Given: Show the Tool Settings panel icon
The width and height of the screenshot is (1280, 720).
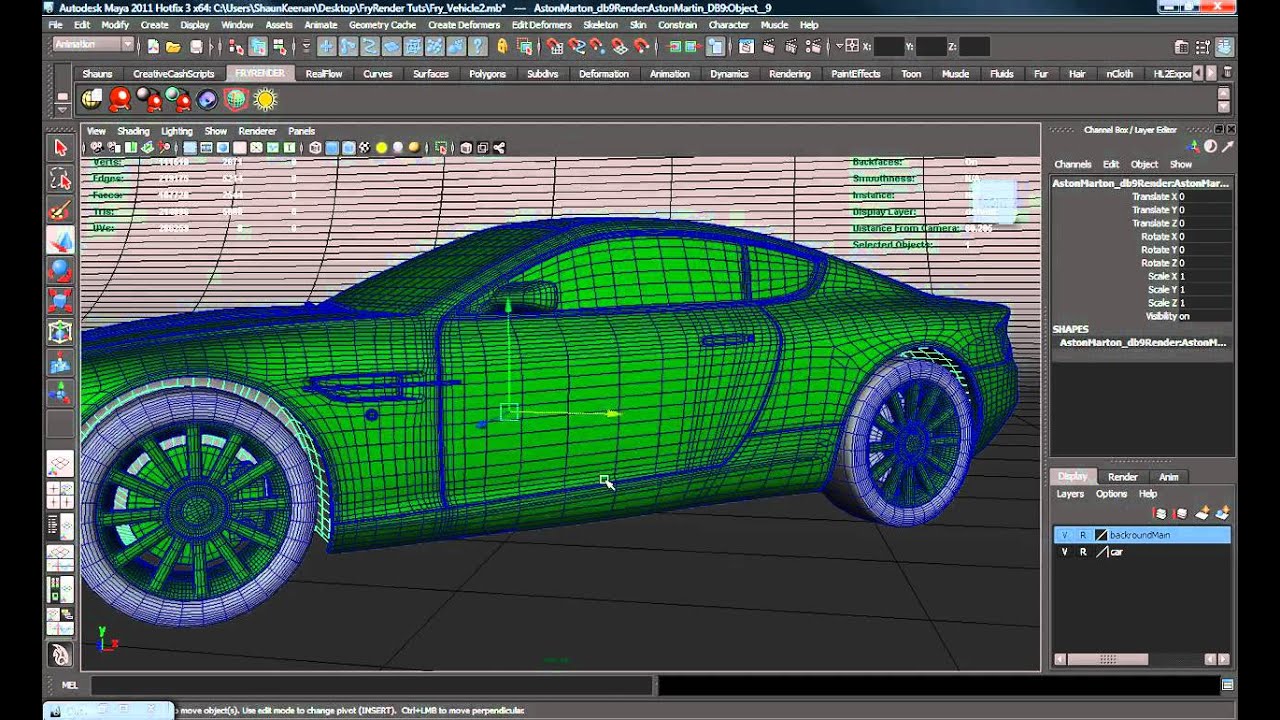Looking at the screenshot, I should pos(1203,46).
